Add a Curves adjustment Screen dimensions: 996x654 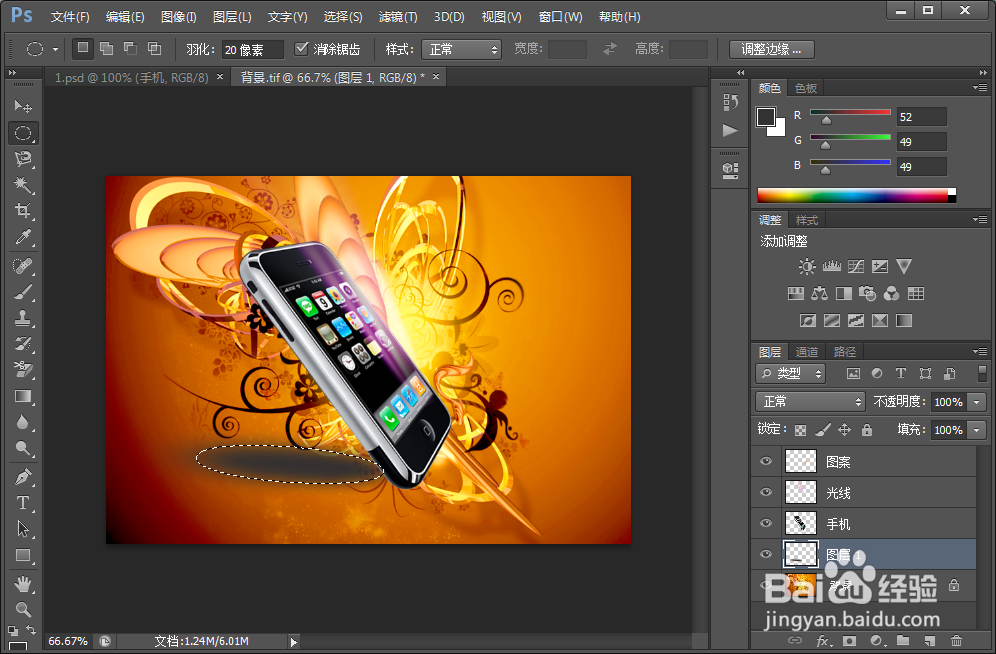point(856,266)
